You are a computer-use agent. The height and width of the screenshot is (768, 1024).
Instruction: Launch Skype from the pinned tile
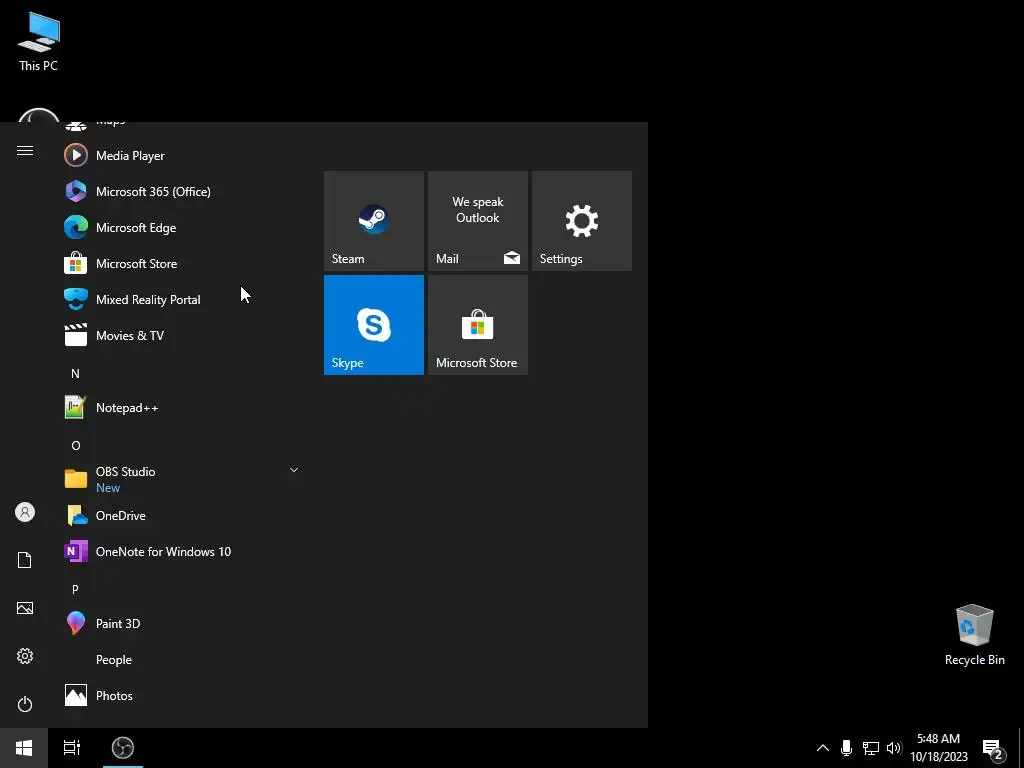coord(374,325)
